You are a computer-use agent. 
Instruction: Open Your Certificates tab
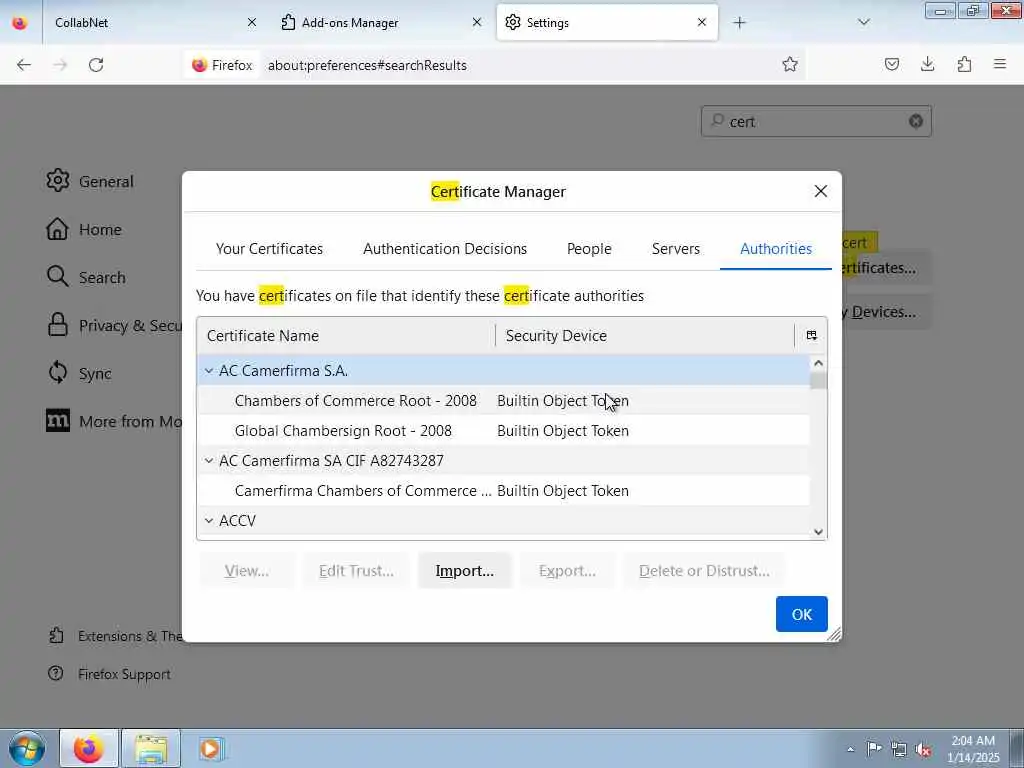269,249
